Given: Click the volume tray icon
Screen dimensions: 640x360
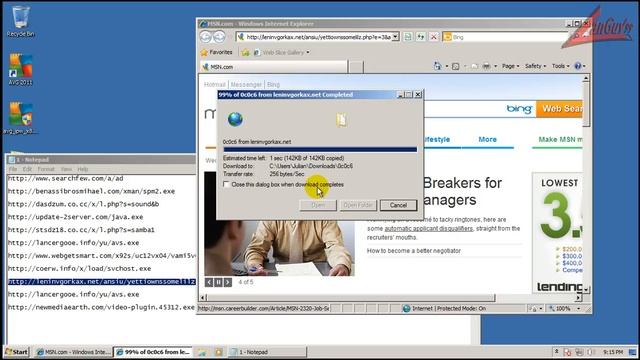Looking at the screenshot, I should (591, 352).
